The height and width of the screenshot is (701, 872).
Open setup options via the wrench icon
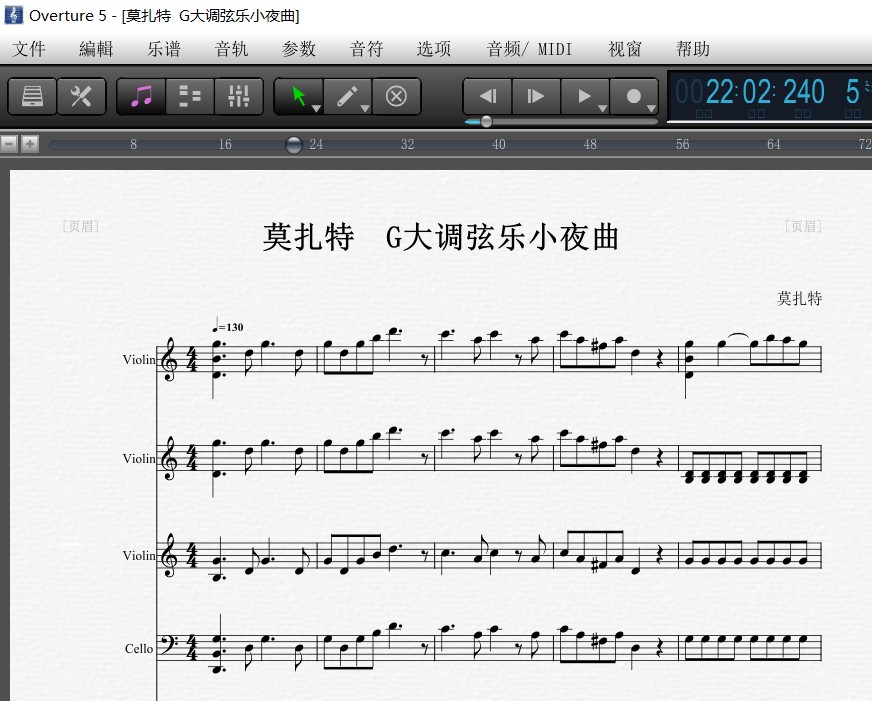point(82,96)
